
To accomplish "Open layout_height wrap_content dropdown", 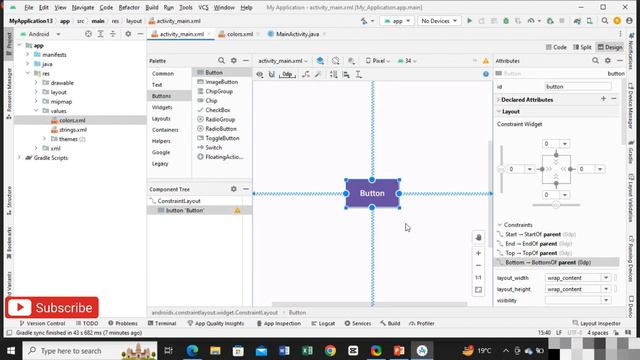I will (x=606, y=289).
